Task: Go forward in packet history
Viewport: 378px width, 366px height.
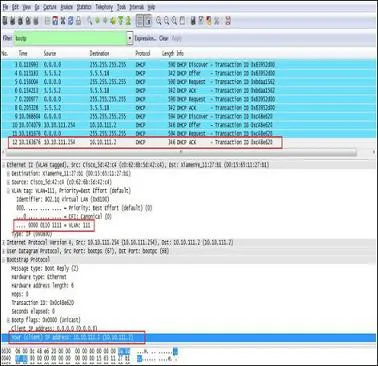Action: click(105, 21)
